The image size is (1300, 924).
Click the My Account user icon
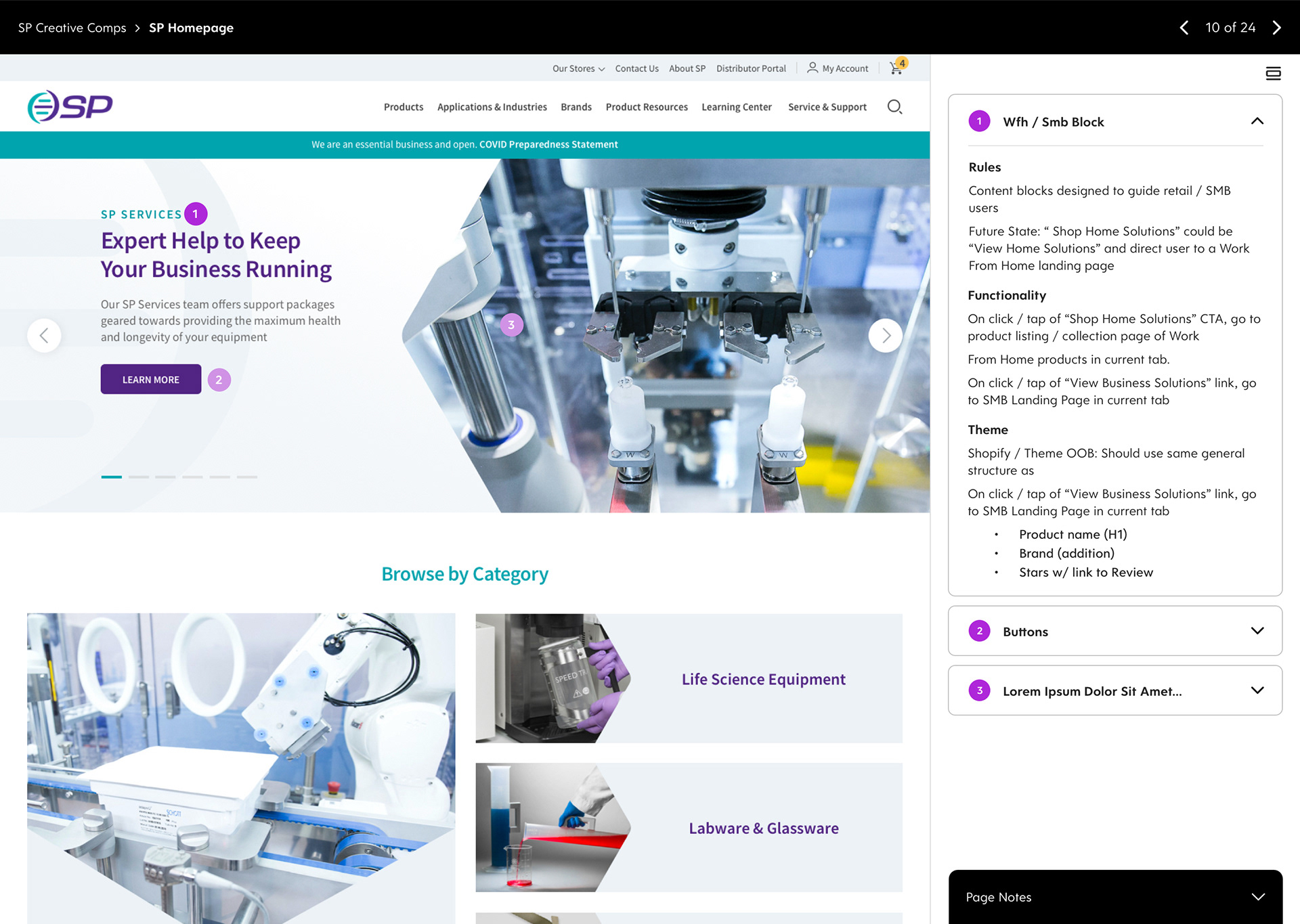click(812, 68)
